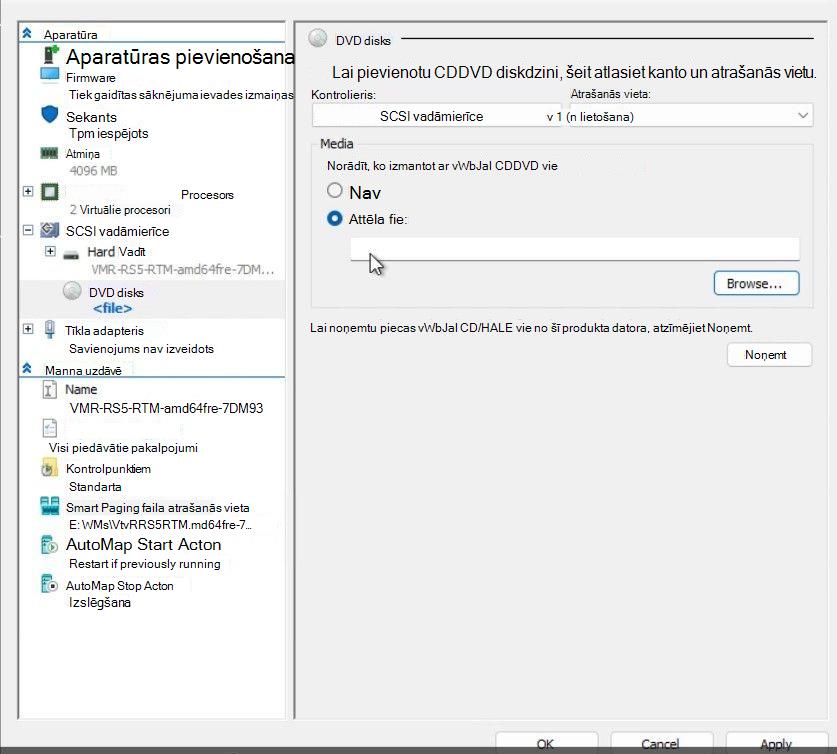This screenshot has width=837, height=754.
Task: Select the Firmware tree entry
Action: [91, 78]
